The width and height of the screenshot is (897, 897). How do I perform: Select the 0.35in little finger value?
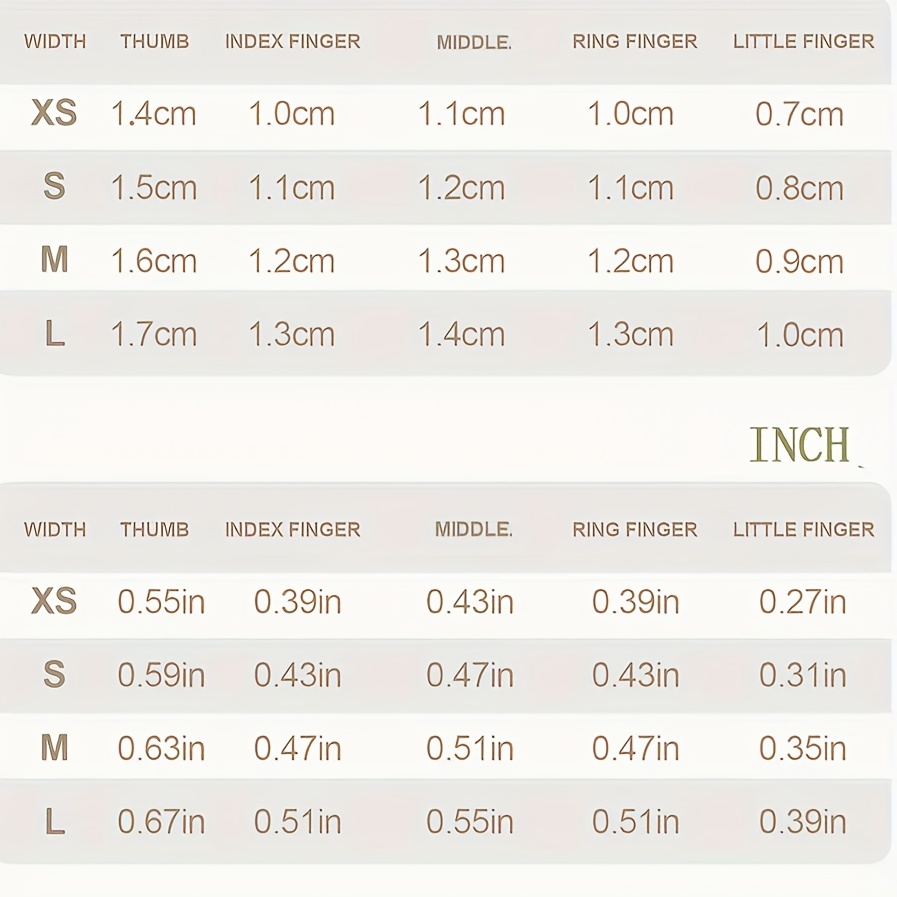(x=802, y=748)
